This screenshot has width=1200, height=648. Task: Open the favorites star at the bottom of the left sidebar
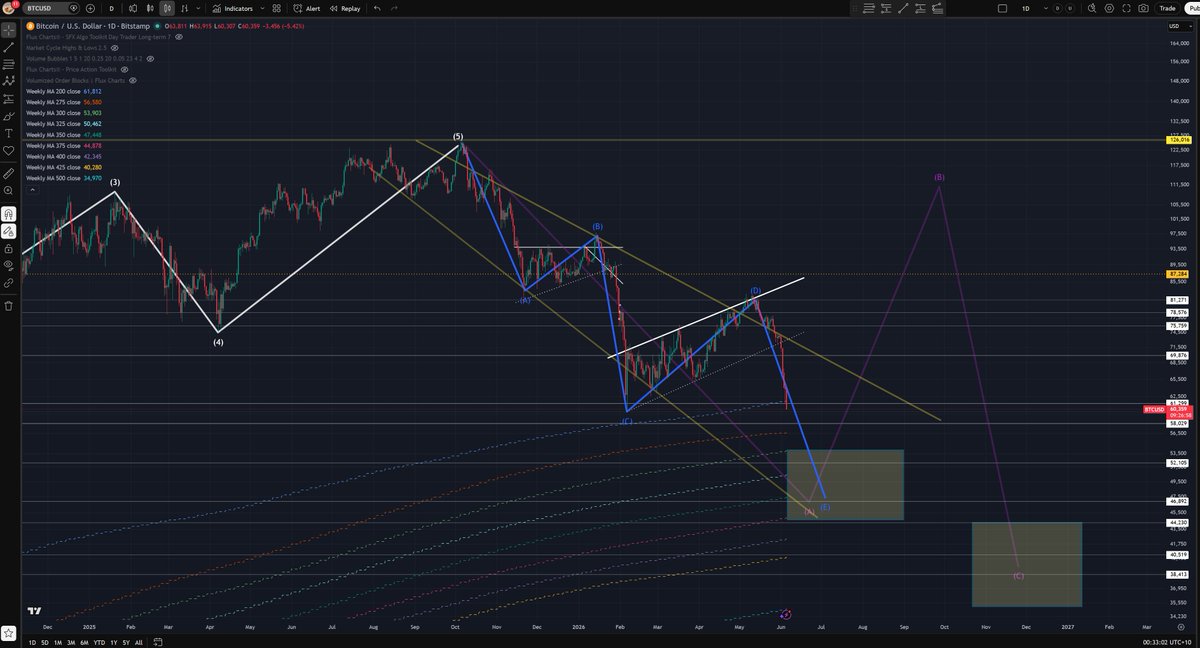tap(8, 633)
